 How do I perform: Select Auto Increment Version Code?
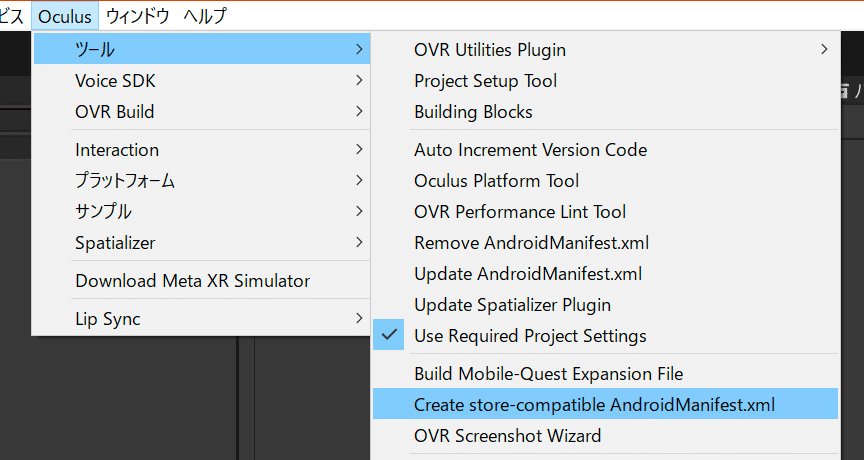click(530, 150)
